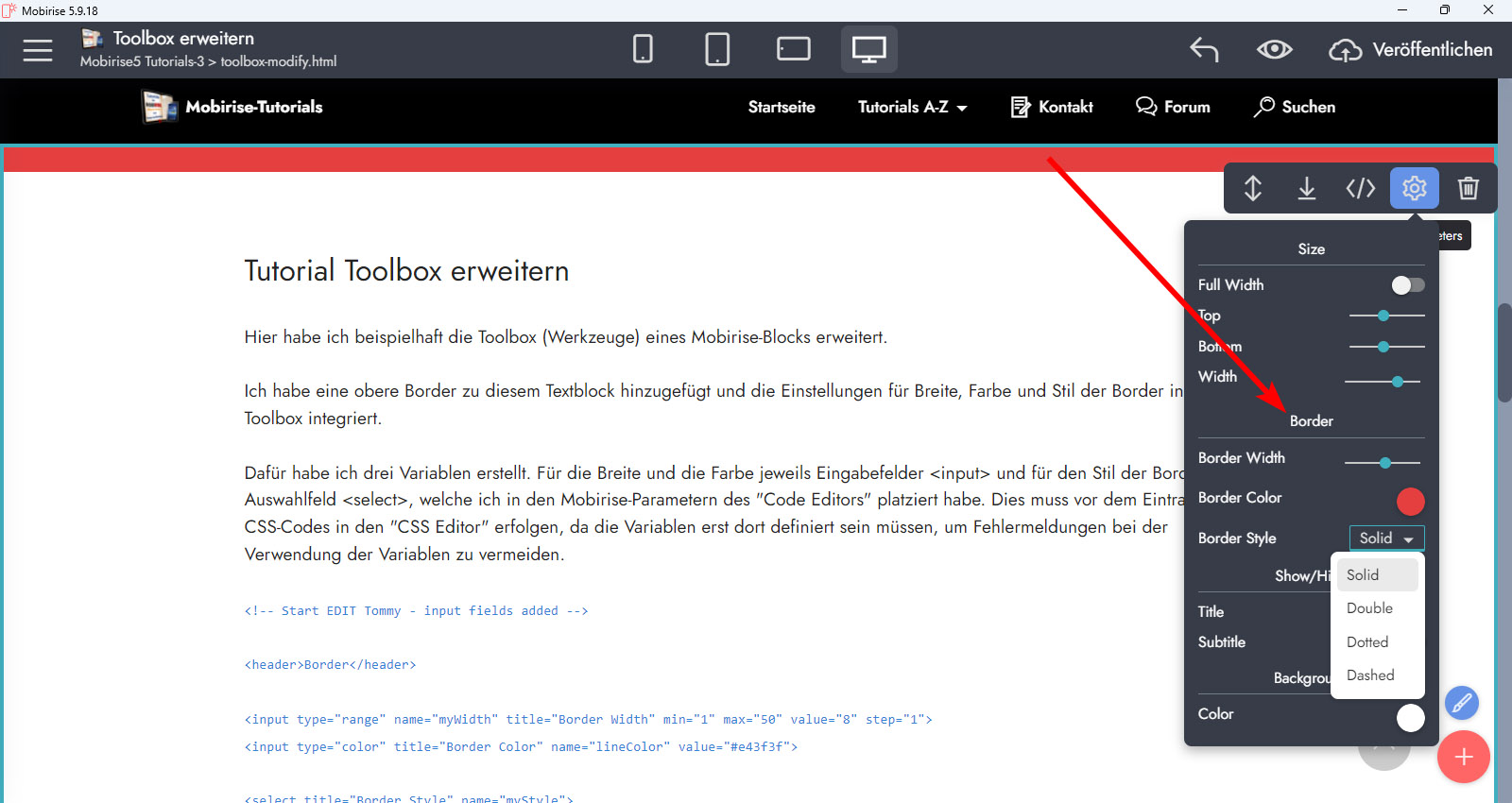Minimize the Mobirise window
This screenshot has width=1512, height=803.
coord(1402,10)
